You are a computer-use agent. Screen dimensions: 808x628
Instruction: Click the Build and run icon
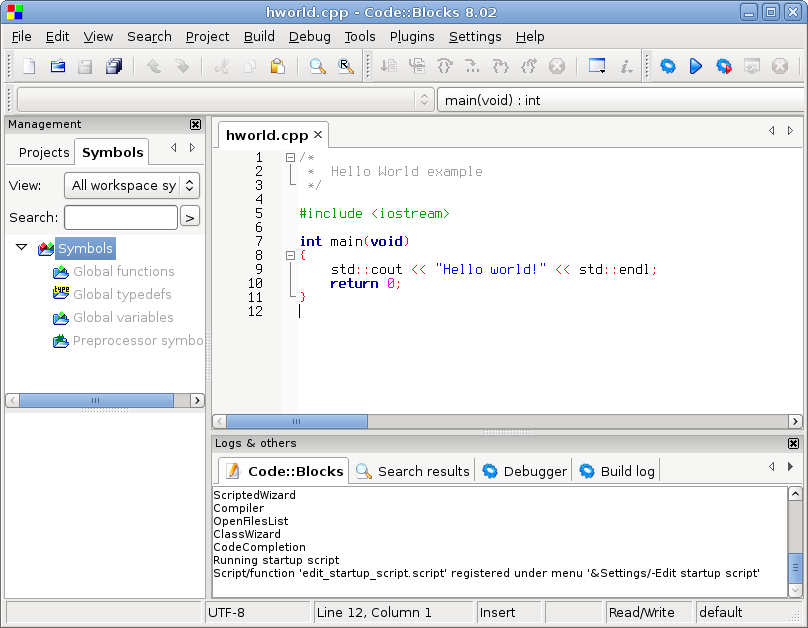(x=723, y=67)
